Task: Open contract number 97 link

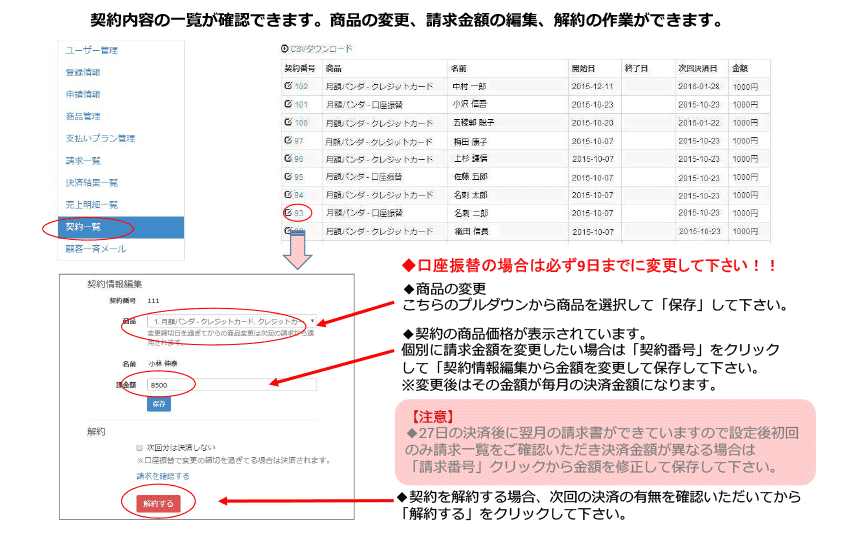Action: (299, 141)
